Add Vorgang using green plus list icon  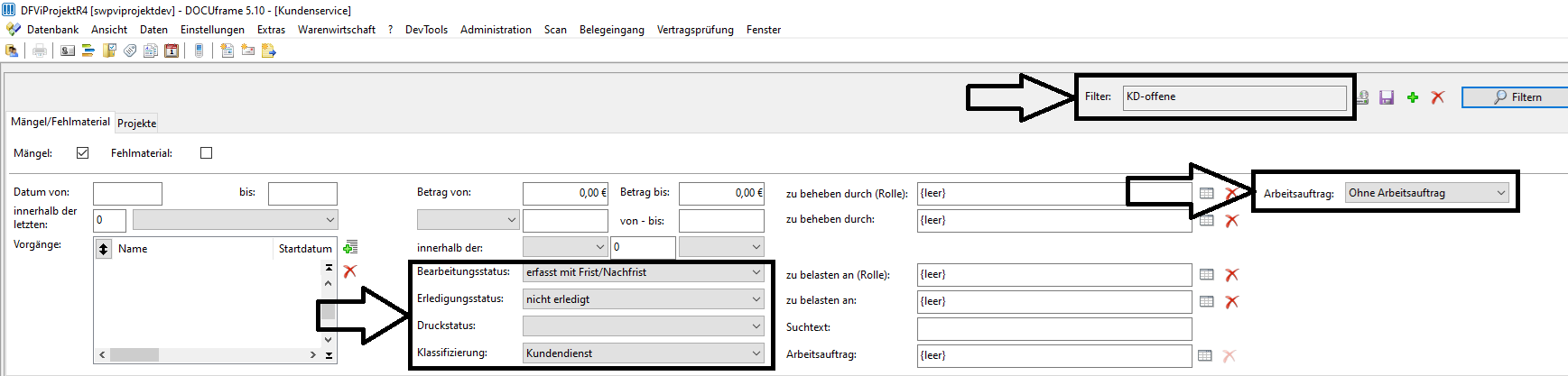click(350, 247)
